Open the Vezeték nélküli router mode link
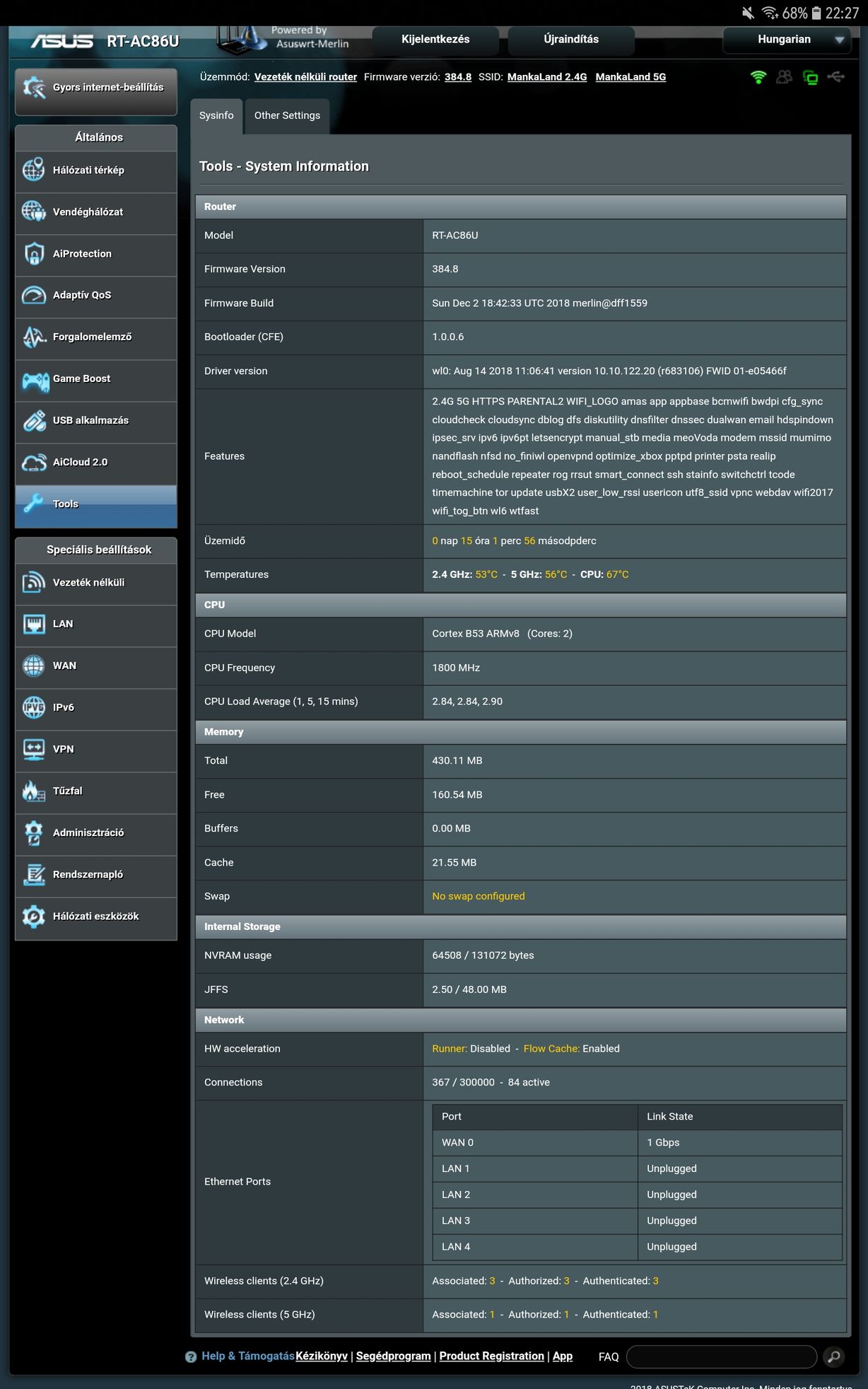The image size is (868, 1389). pyautogui.click(x=305, y=77)
